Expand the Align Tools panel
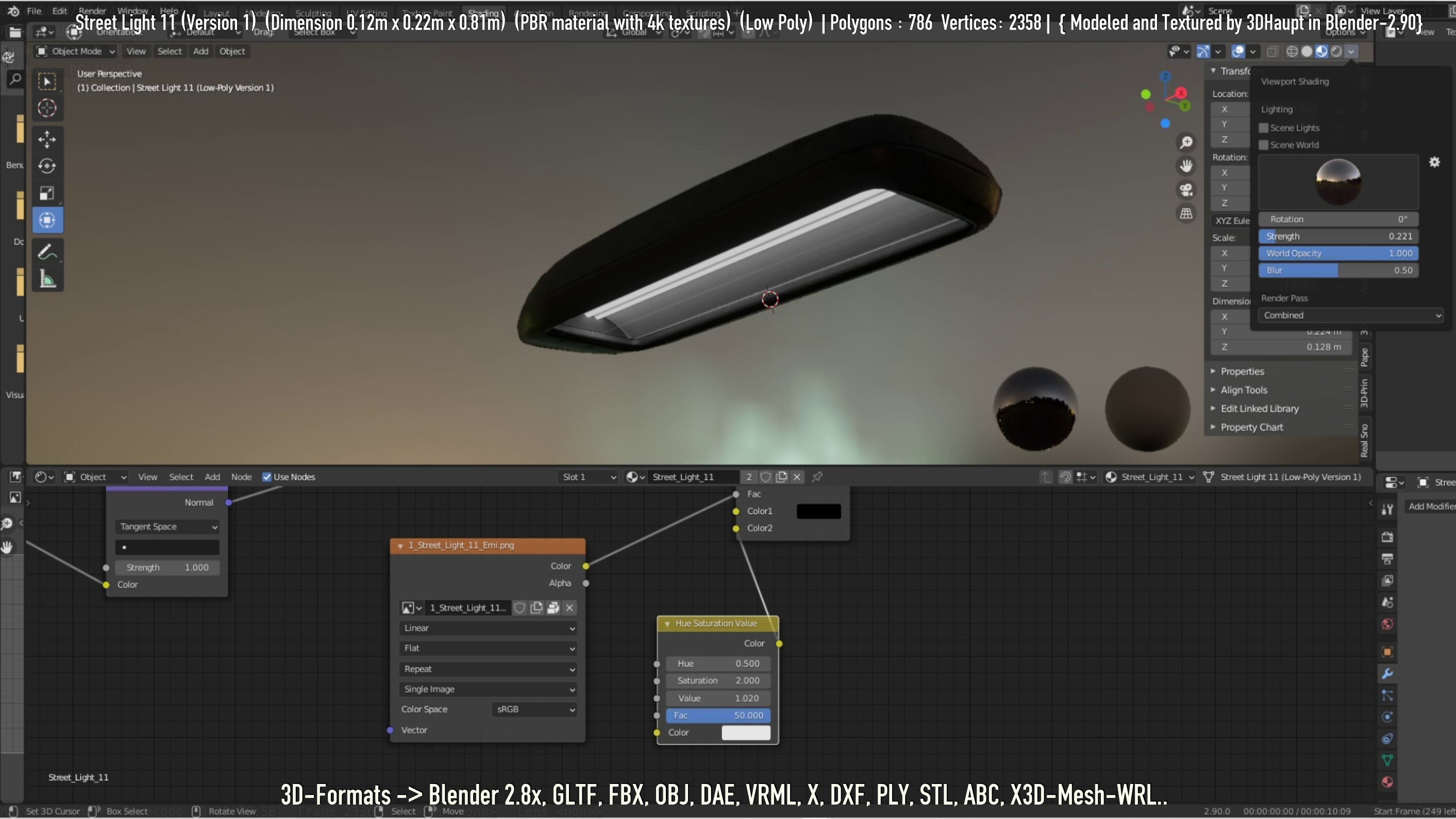 pyautogui.click(x=1244, y=390)
